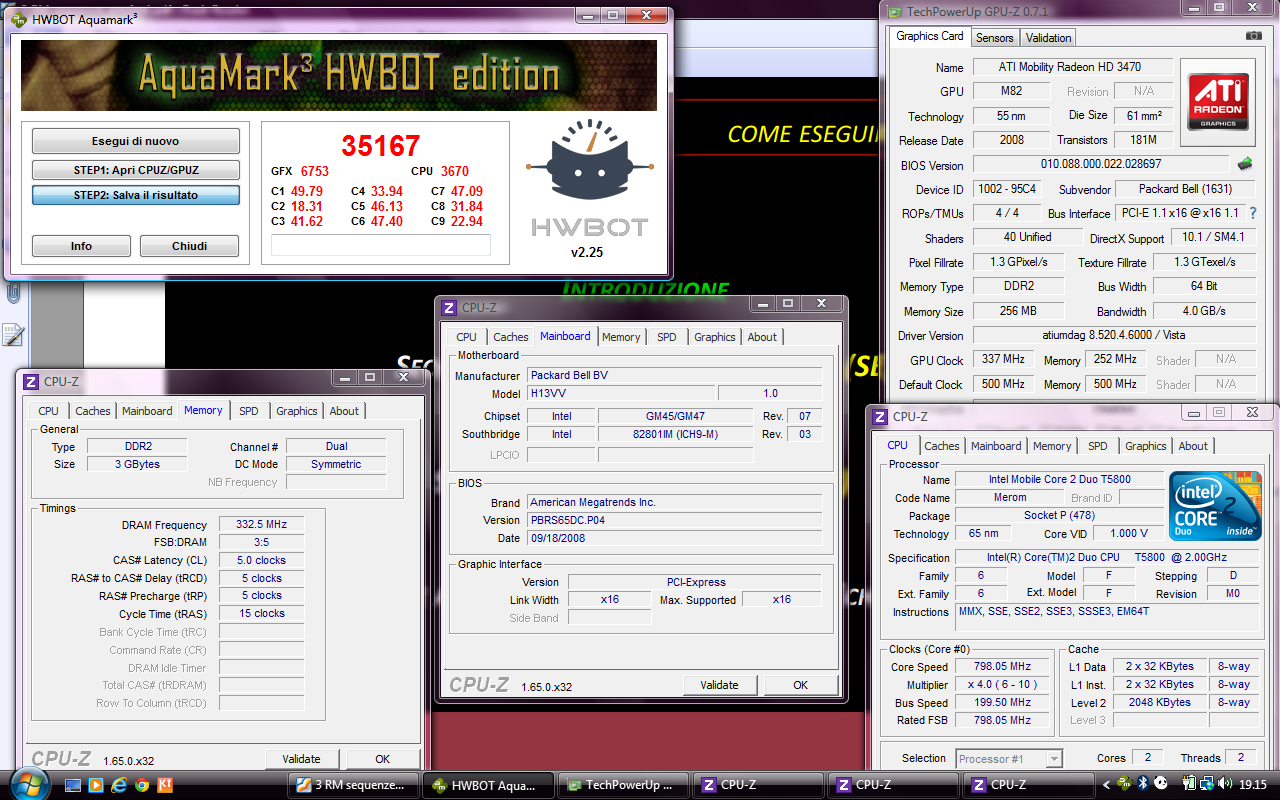
Task: Click Validate in CPU-Z Mainboard window
Action: point(720,685)
